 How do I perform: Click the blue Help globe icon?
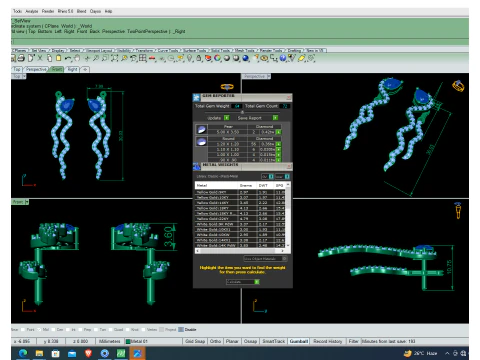pos(283,58)
